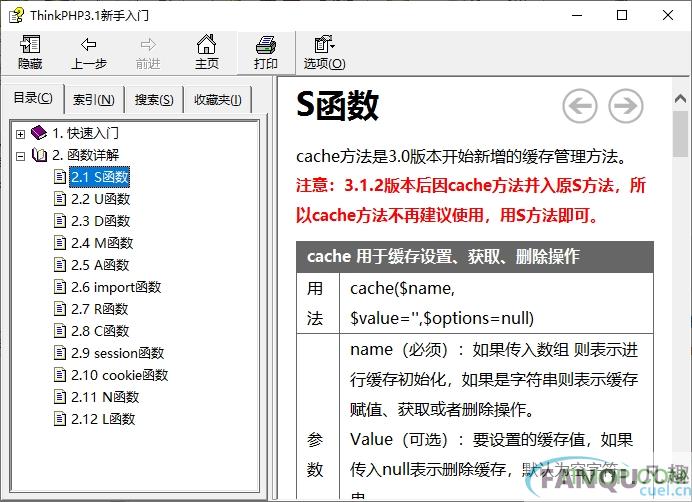Go back with the 上一步 arrow icon

click(x=89, y=45)
